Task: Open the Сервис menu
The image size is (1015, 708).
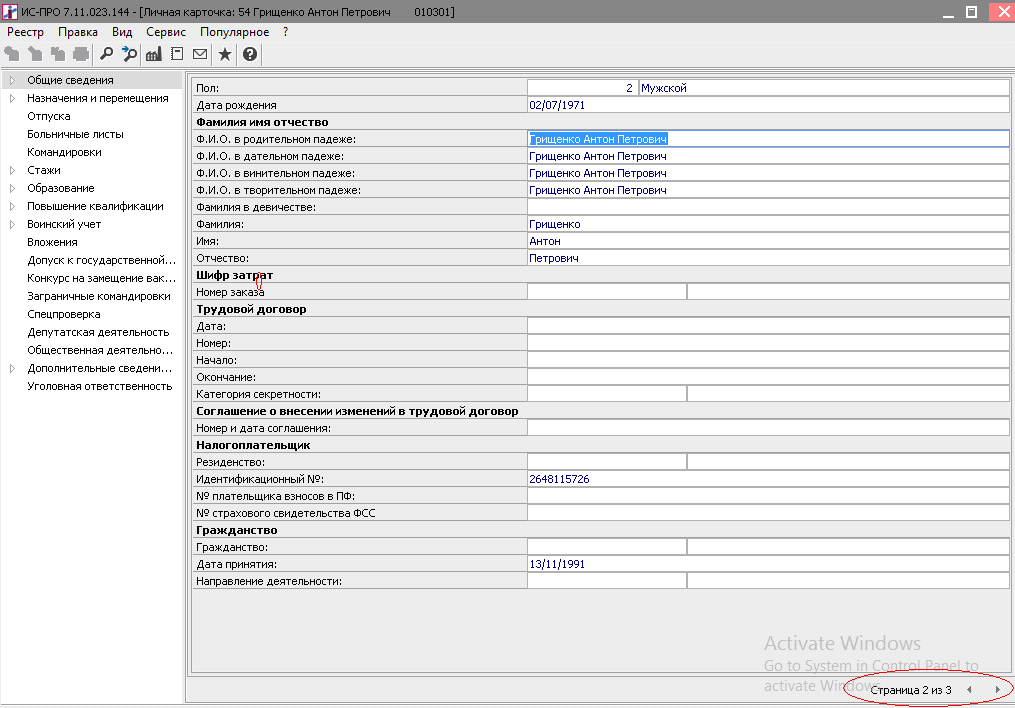Action: pos(166,32)
